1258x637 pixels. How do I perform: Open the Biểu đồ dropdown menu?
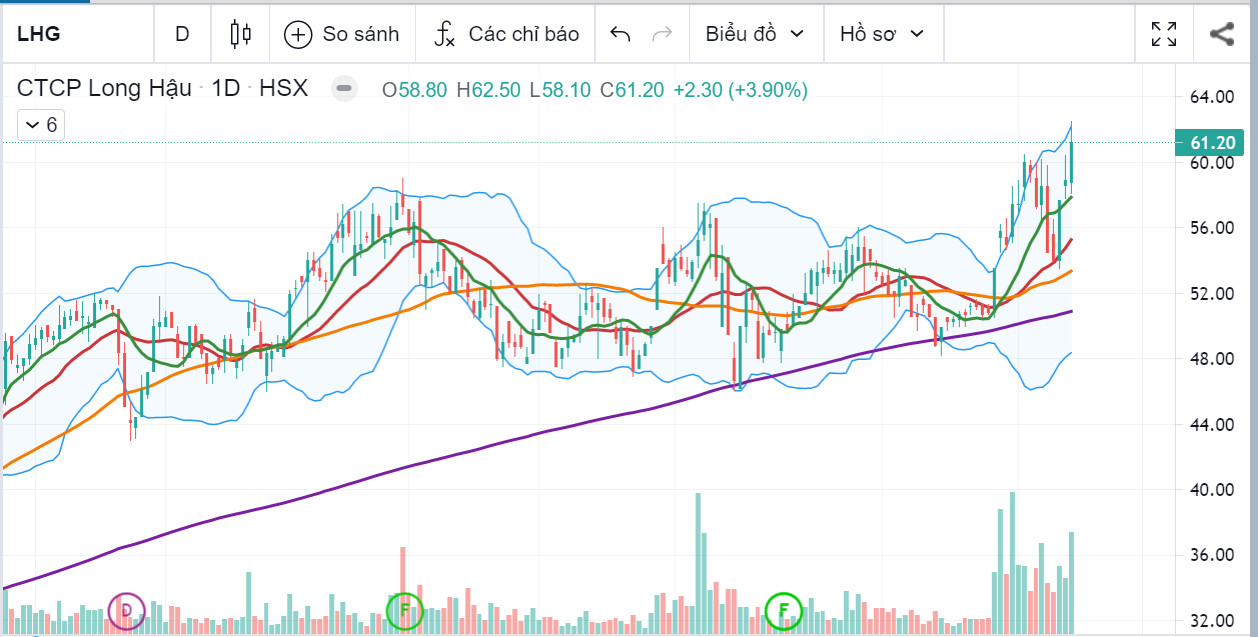[755, 34]
